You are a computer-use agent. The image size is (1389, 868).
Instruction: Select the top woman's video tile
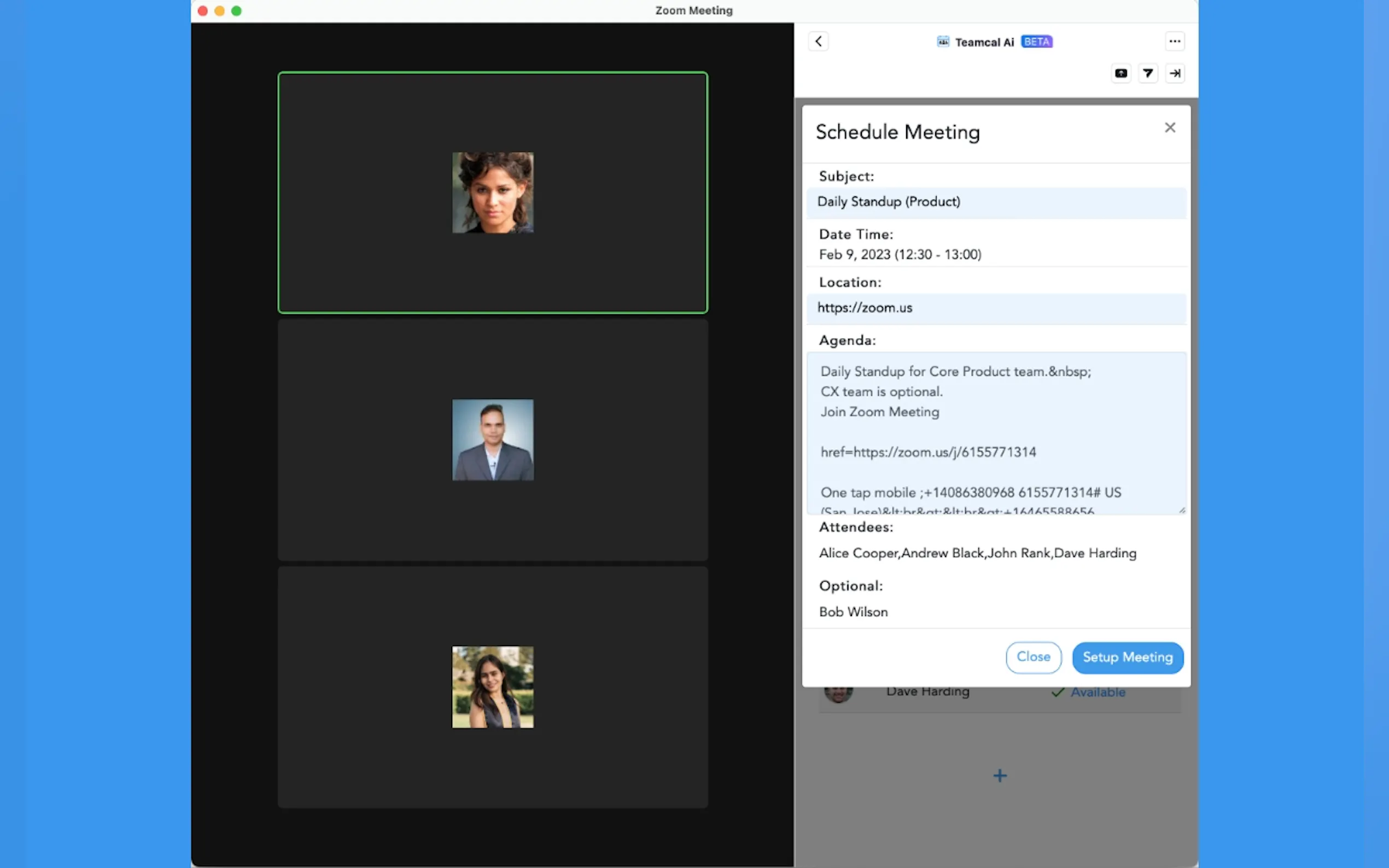point(492,192)
